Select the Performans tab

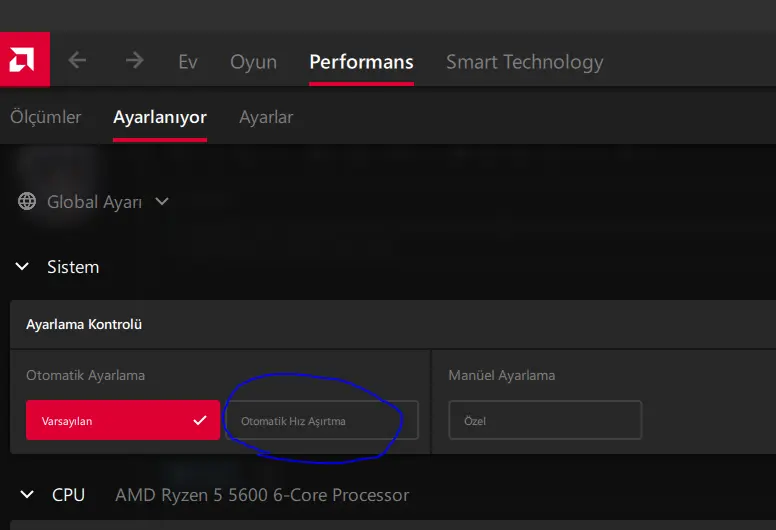[361, 62]
